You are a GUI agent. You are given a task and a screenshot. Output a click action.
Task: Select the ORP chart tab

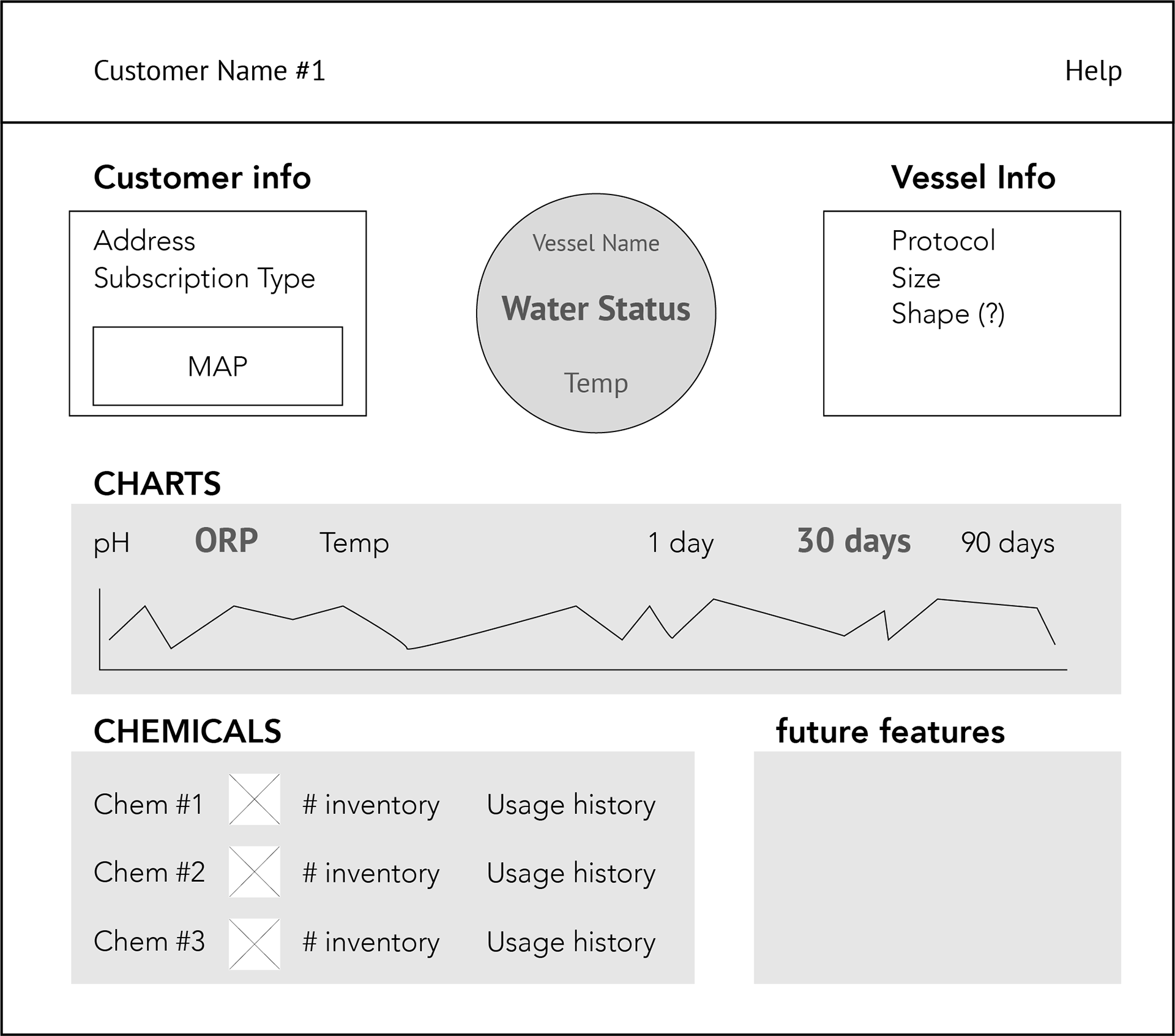tap(226, 541)
